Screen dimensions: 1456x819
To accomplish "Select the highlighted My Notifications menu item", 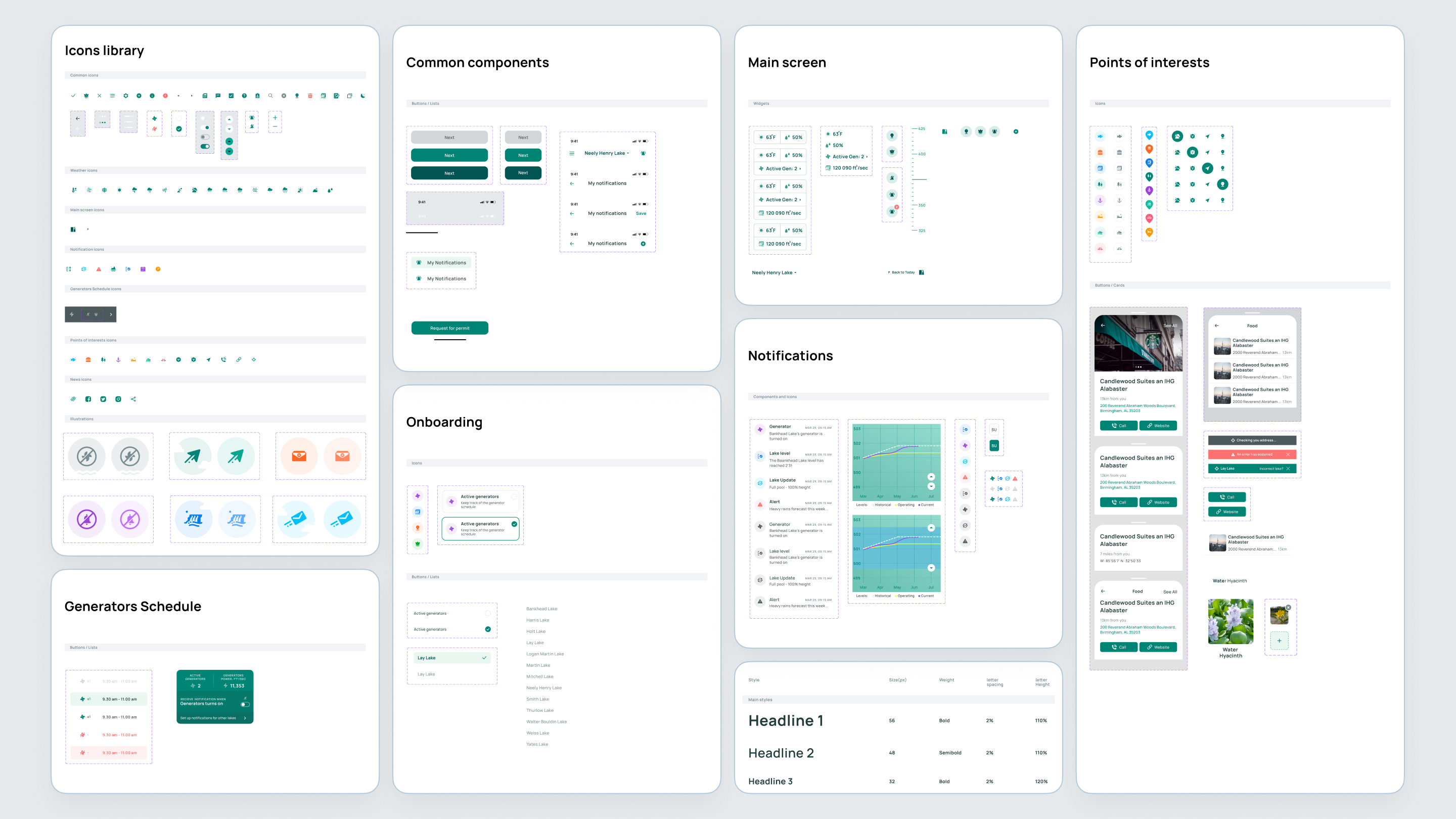I will pyautogui.click(x=441, y=263).
